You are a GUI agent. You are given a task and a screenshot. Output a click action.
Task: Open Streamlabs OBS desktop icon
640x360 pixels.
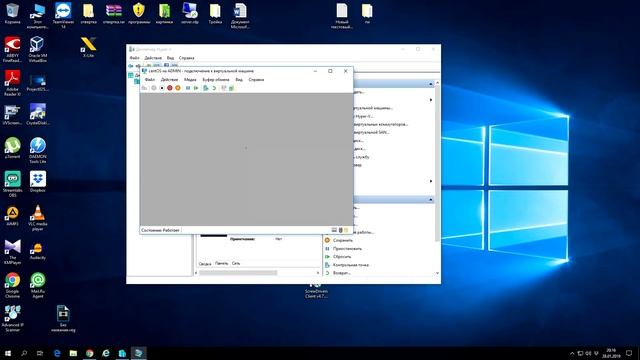(12, 184)
